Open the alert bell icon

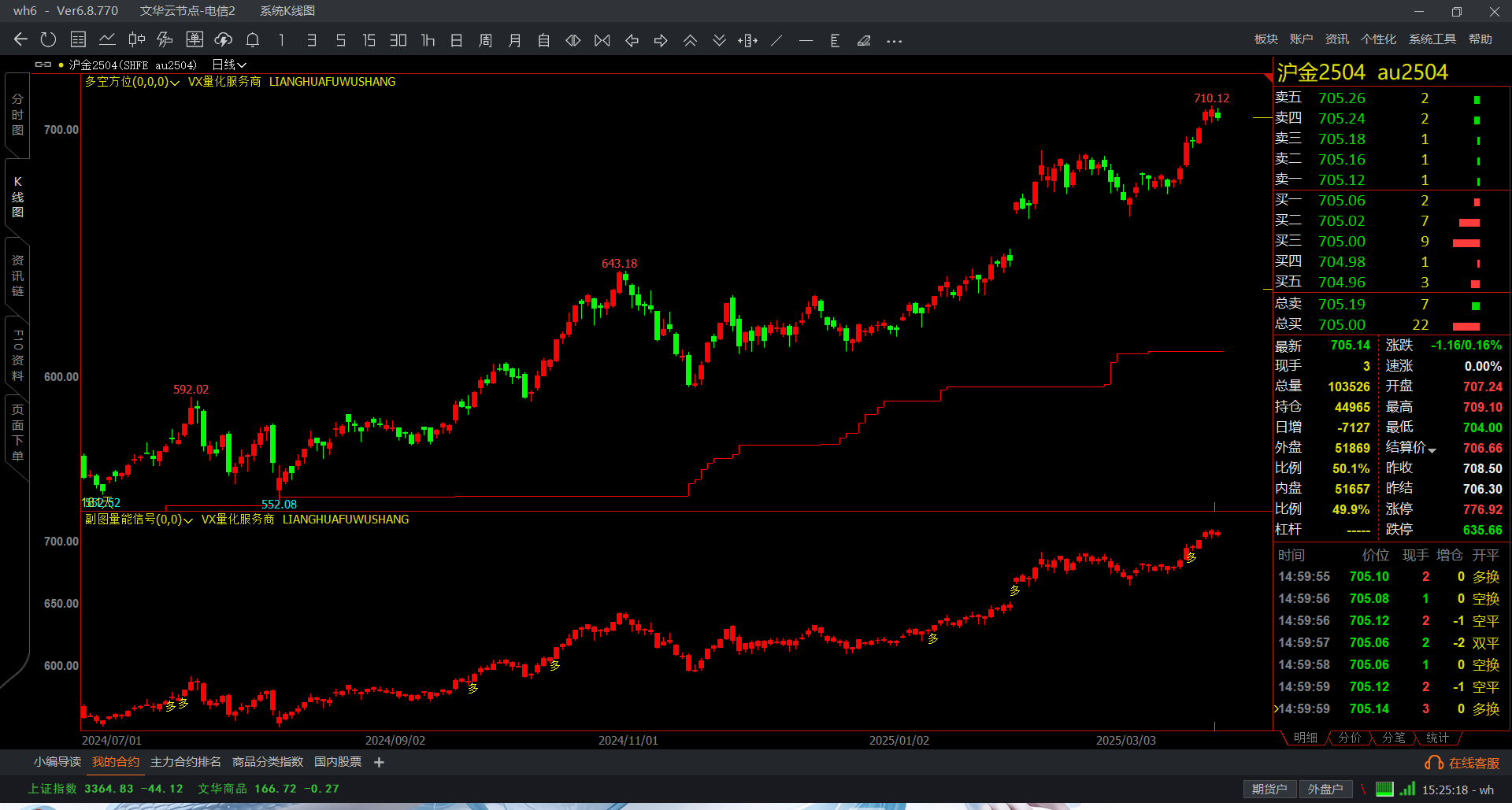(x=253, y=40)
